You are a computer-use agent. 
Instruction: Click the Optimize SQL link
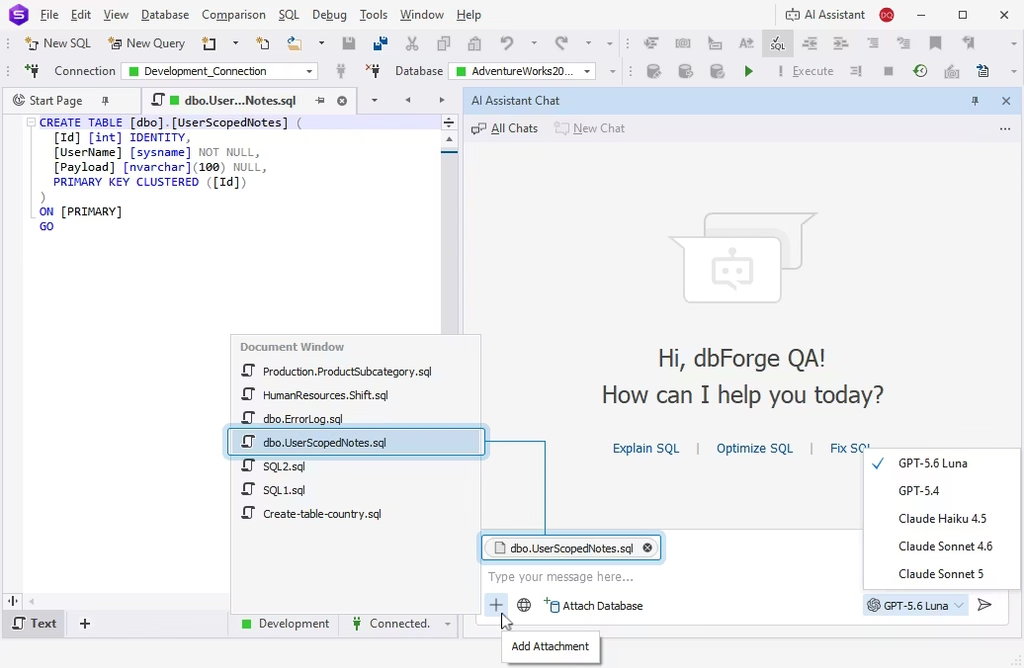pos(754,449)
